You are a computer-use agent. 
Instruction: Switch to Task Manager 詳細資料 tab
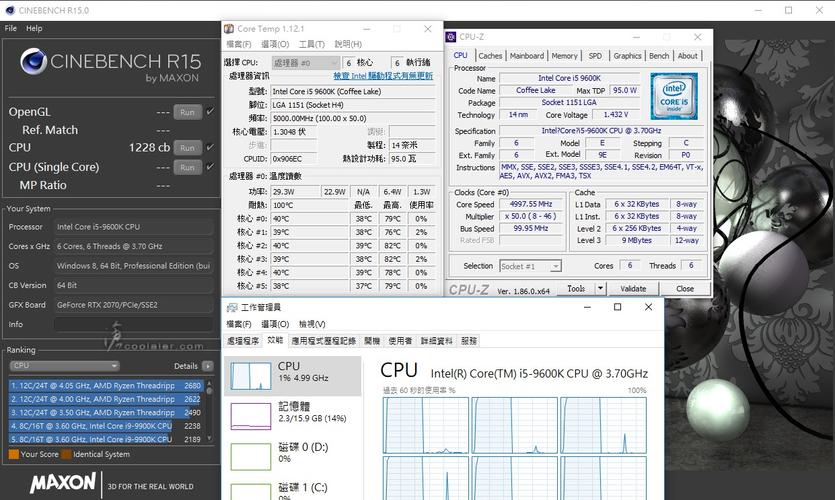[x=437, y=341]
